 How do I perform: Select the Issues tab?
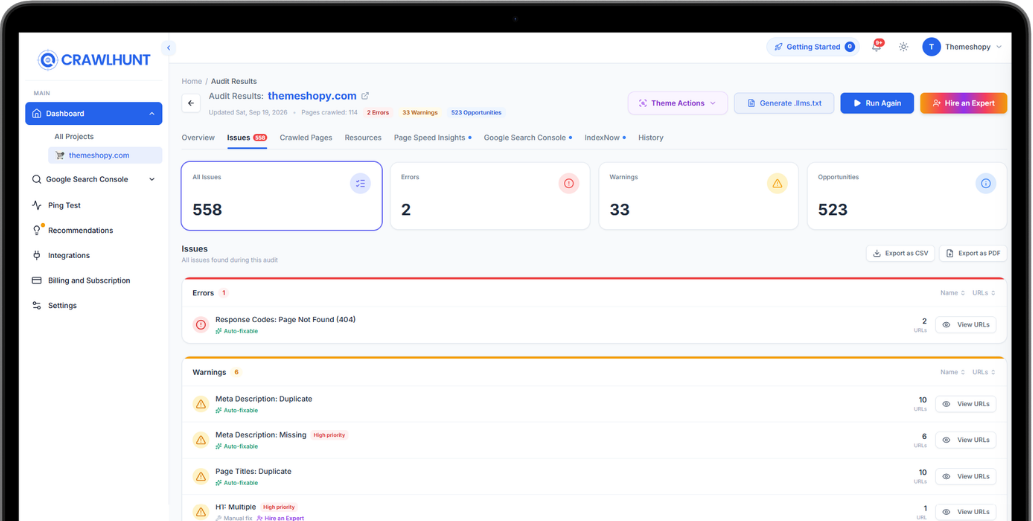(247, 138)
